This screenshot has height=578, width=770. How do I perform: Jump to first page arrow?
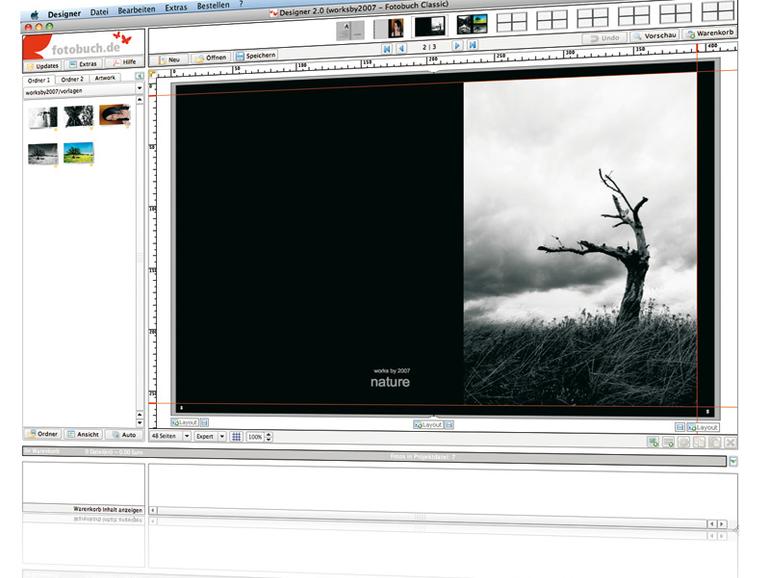point(387,49)
